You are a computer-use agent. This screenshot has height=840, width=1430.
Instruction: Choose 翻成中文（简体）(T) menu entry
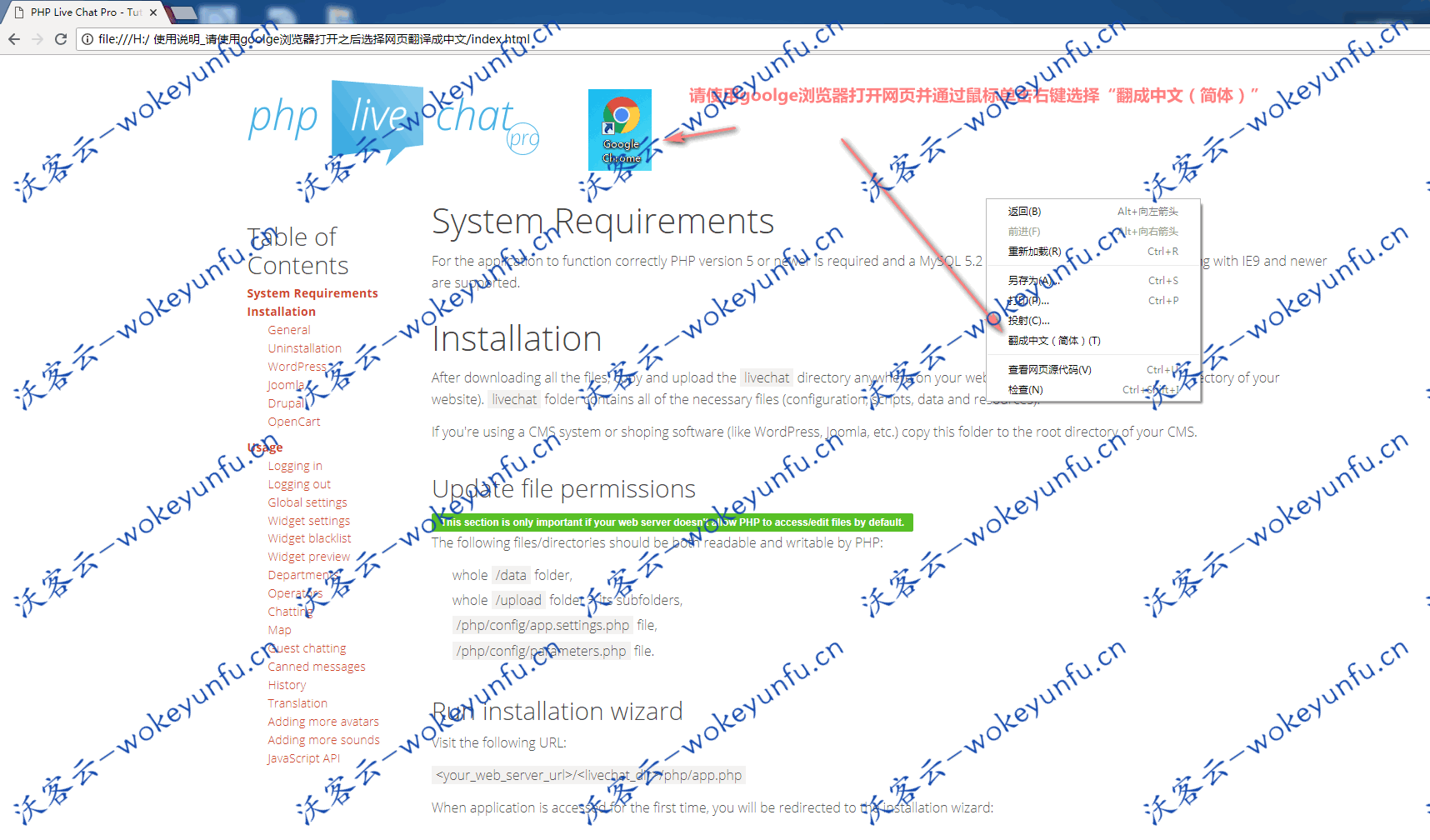click(1092, 341)
